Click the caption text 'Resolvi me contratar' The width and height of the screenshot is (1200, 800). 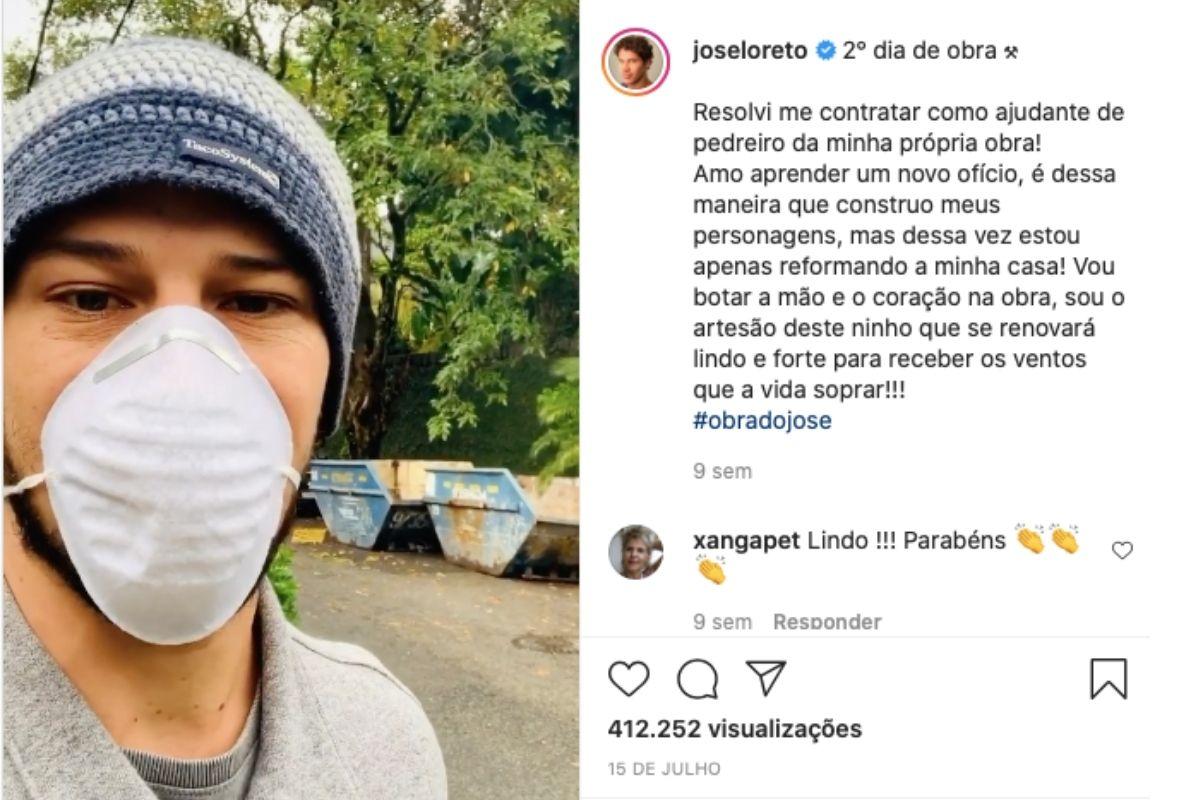click(x=781, y=112)
